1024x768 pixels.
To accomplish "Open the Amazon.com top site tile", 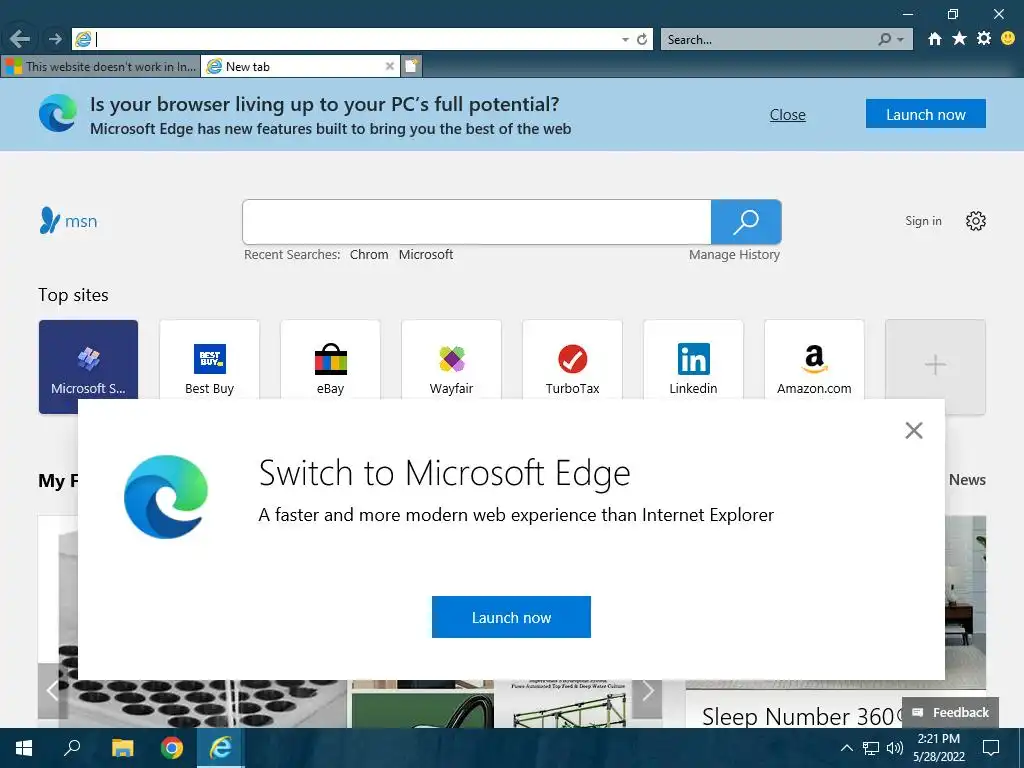I will [814, 362].
